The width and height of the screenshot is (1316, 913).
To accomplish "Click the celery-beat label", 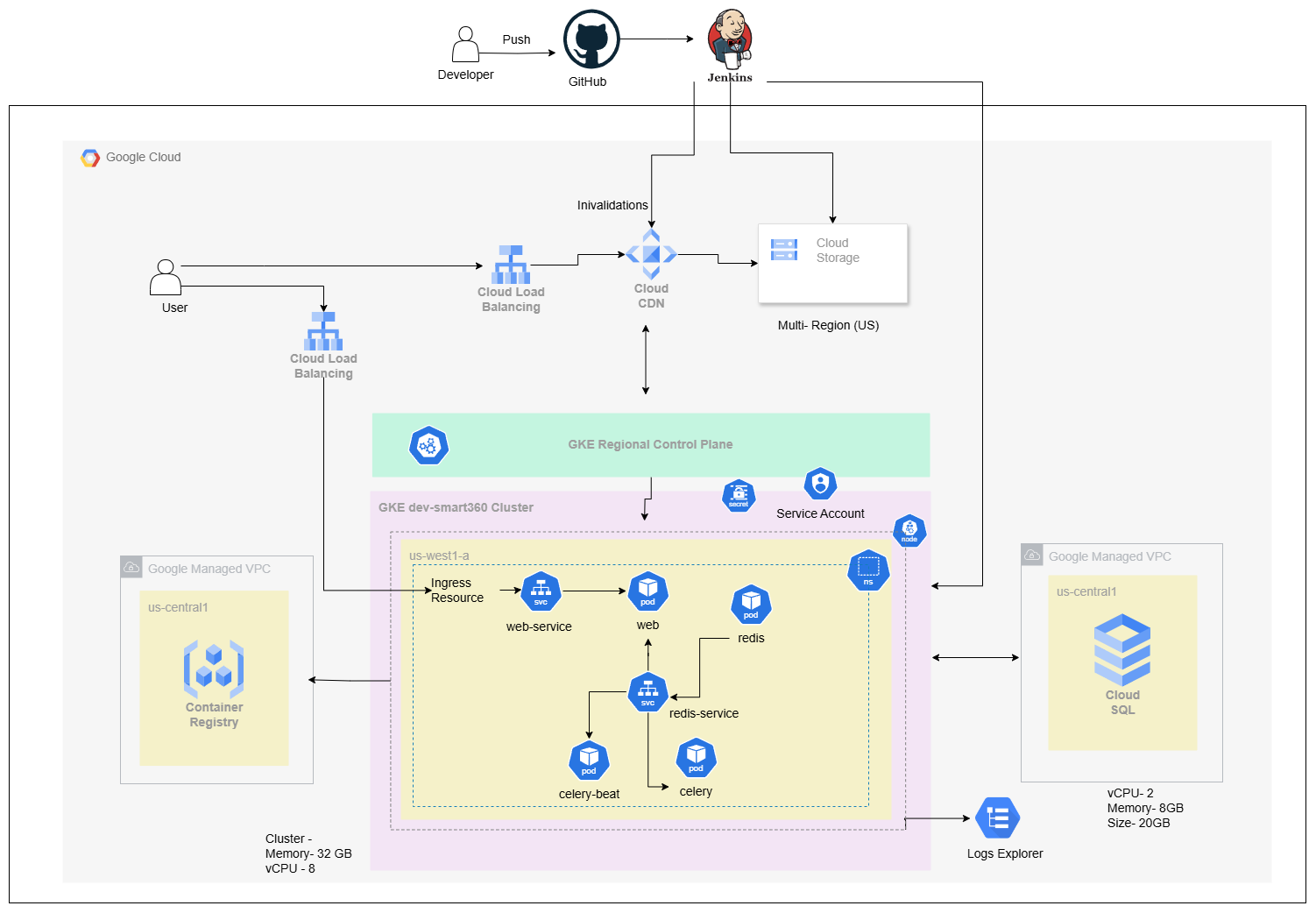I will (589, 794).
